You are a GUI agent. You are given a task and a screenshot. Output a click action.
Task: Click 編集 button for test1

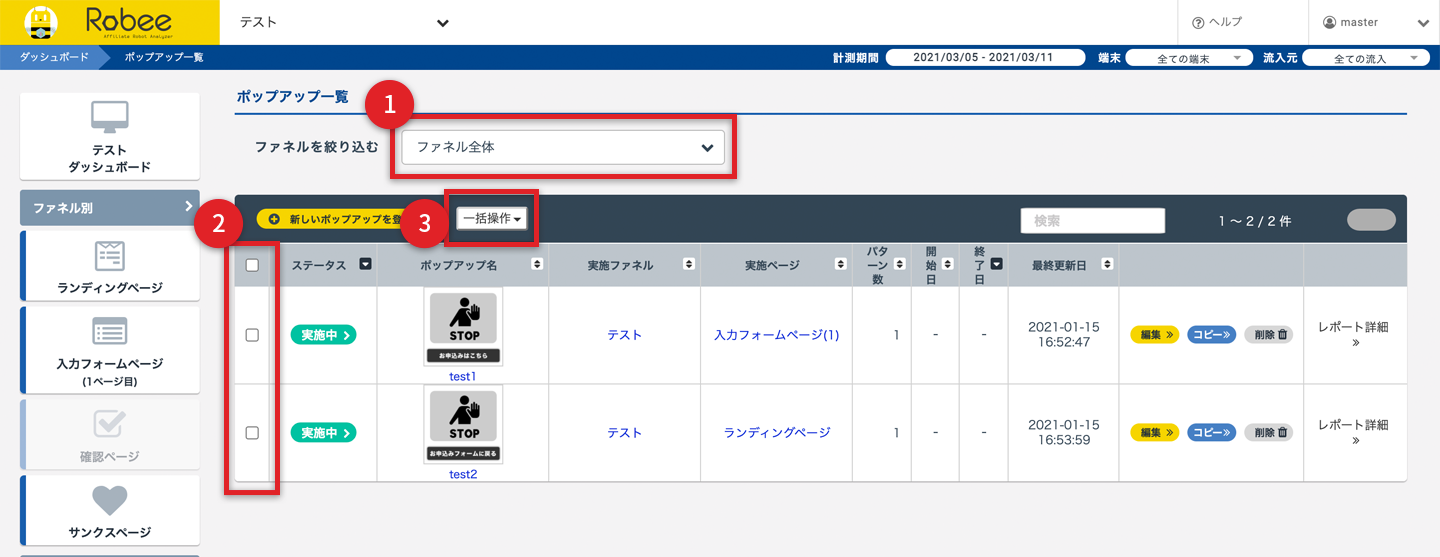pyautogui.click(x=1155, y=335)
